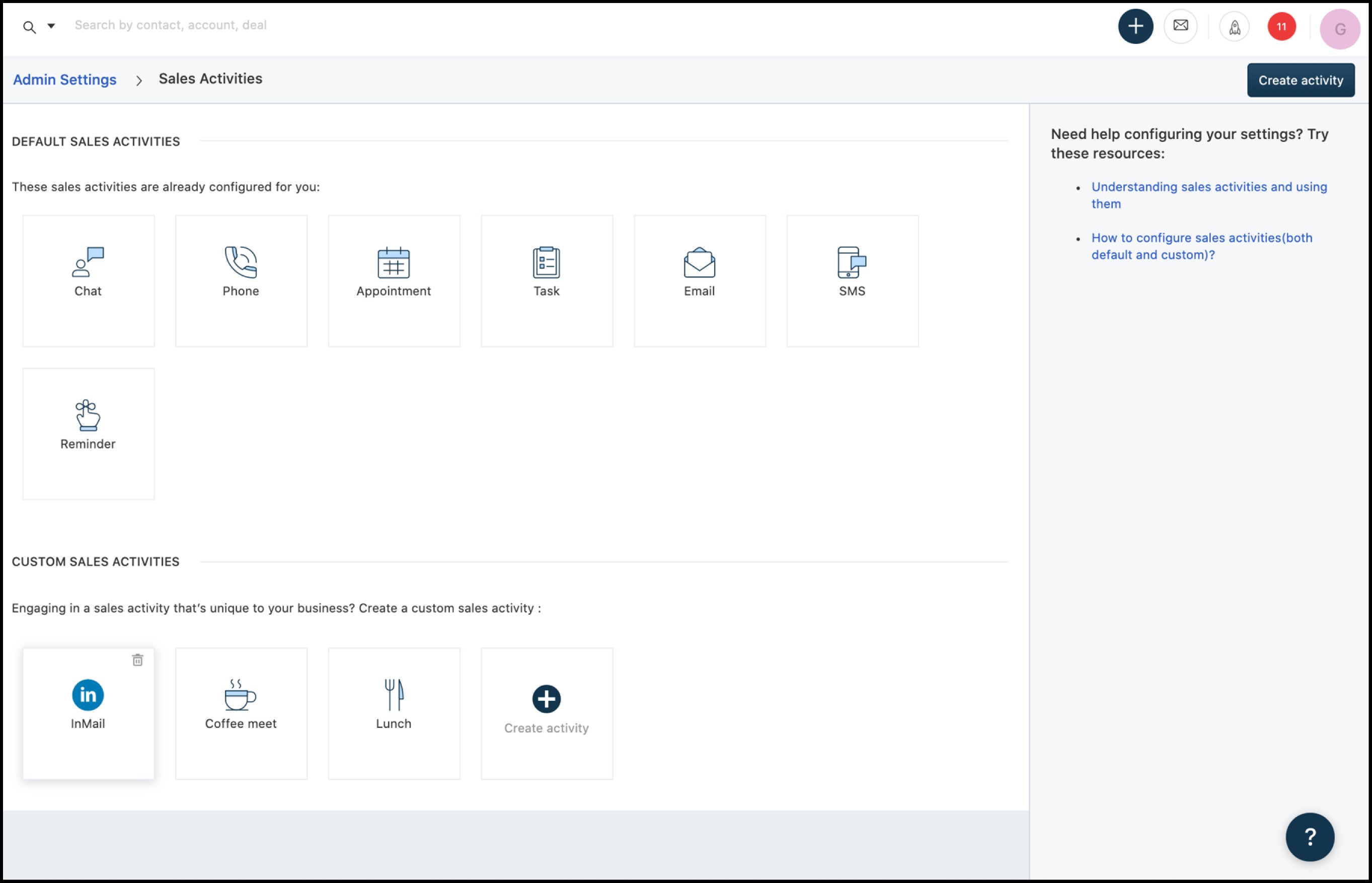Click the search magnifier icon

29,26
